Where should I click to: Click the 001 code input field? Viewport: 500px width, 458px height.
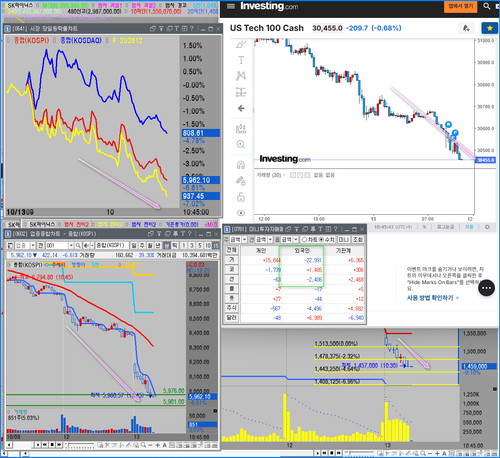(x=57, y=246)
